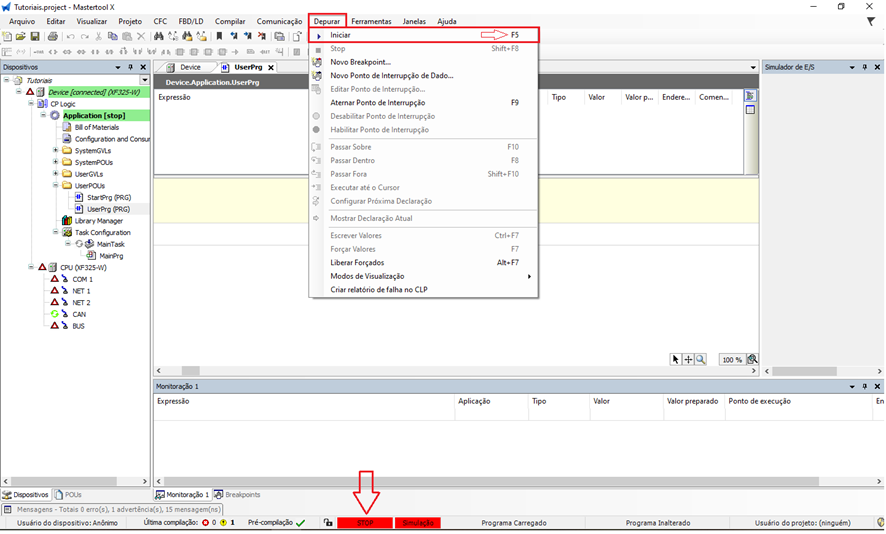Expand the SystemGVLs folder
The width and height of the screenshot is (886, 534).
point(56,151)
